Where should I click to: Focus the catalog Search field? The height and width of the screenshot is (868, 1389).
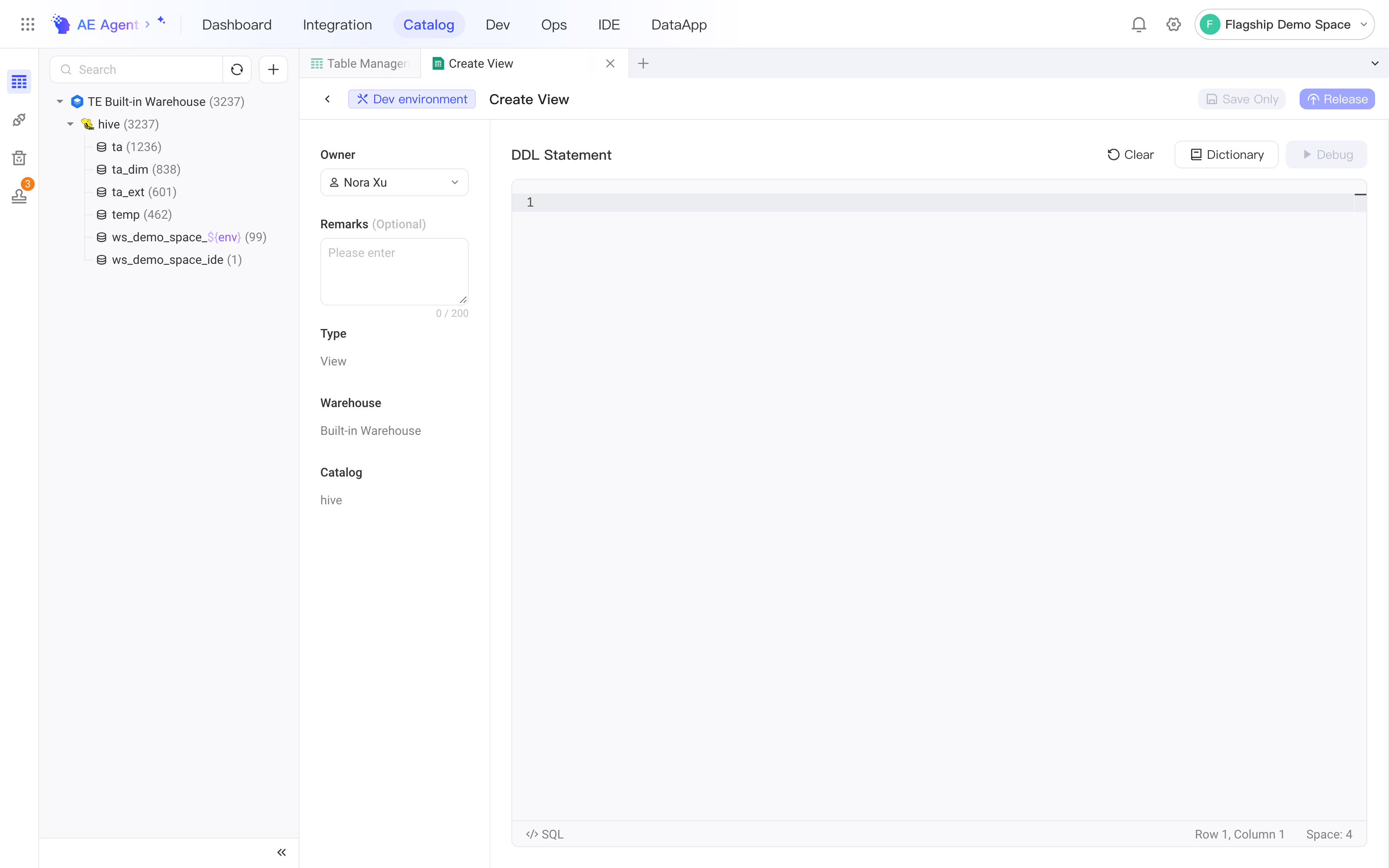[x=137, y=69]
